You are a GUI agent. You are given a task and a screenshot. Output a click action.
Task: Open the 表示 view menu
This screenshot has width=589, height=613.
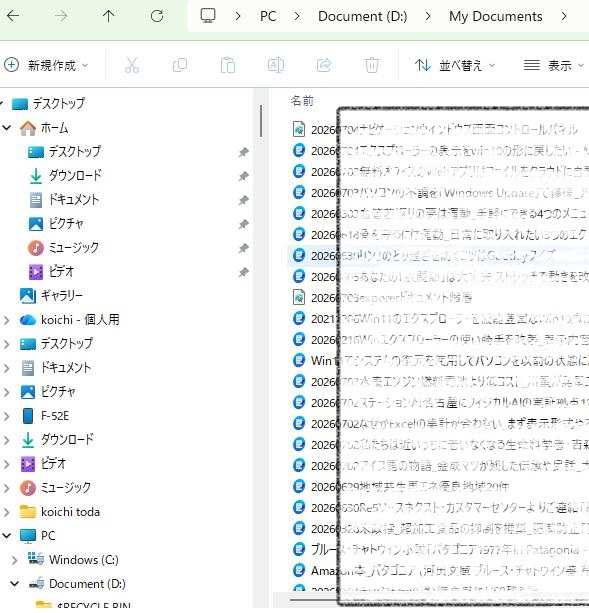coord(553,65)
